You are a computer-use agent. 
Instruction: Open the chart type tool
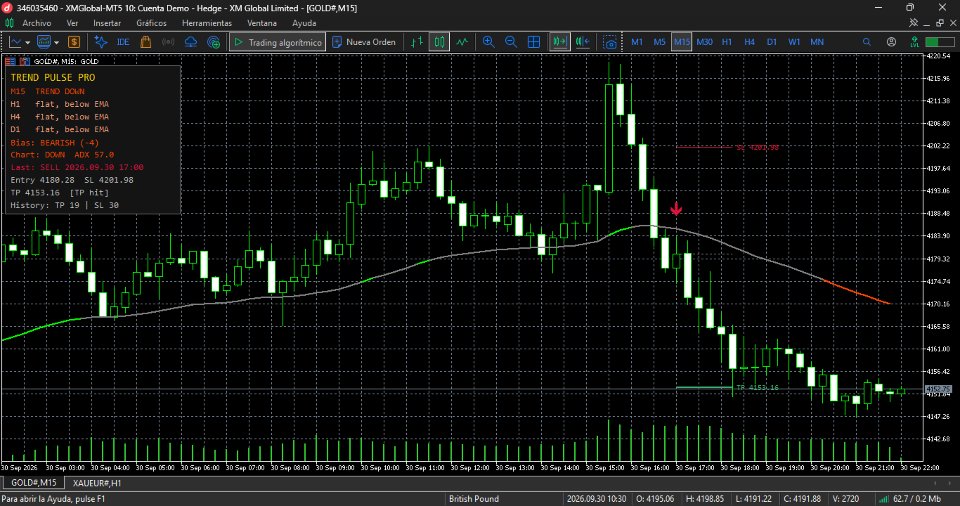click(x=15, y=42)
